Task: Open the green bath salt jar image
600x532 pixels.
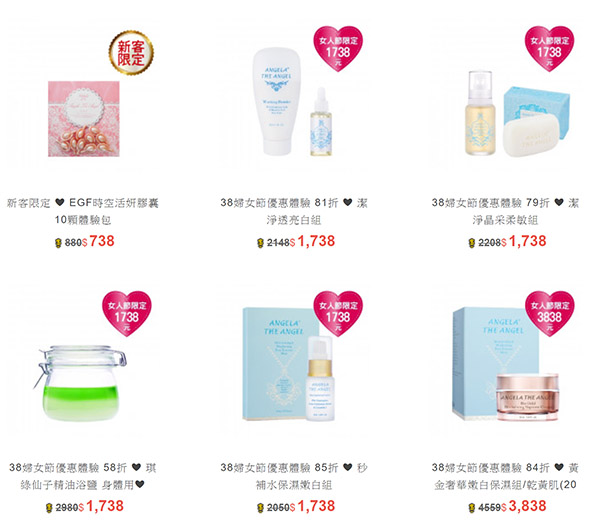Action: click(82, 383)
